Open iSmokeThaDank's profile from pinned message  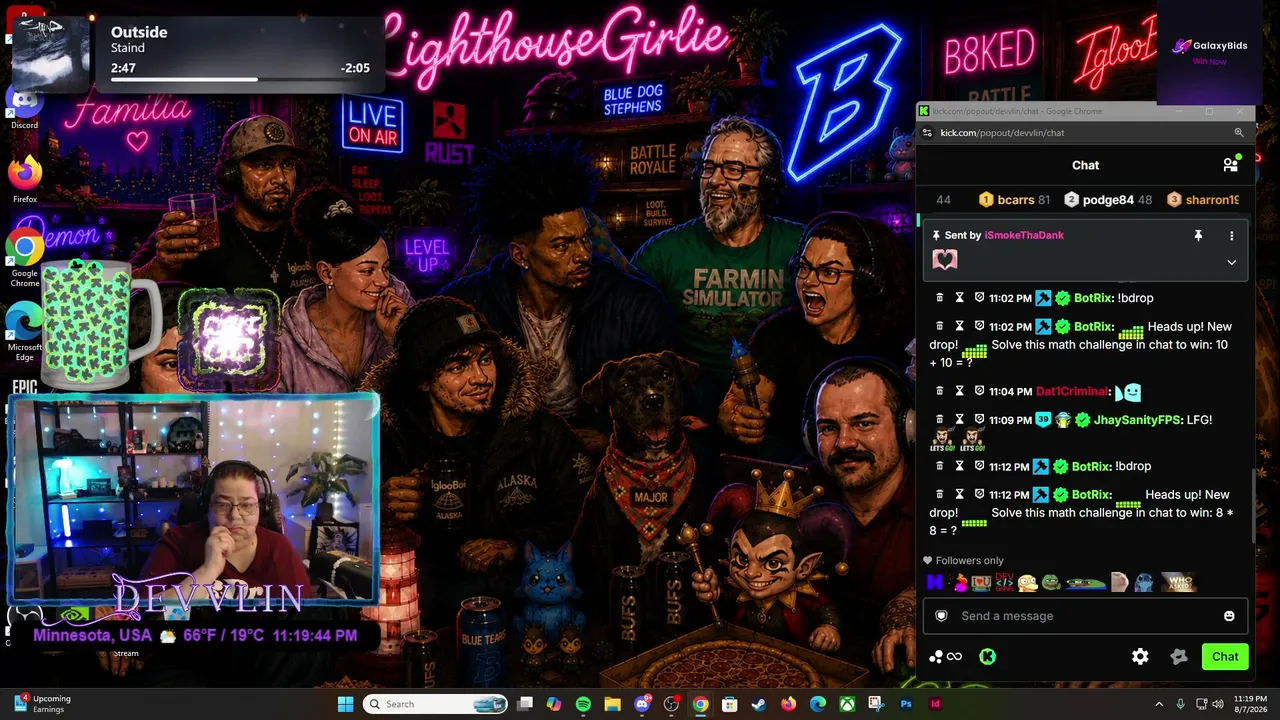tap(1024, 235)
